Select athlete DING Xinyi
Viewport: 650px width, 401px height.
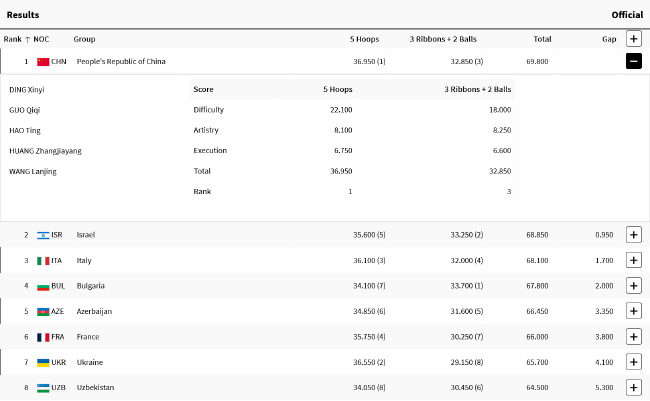click(x=27, y=89)
